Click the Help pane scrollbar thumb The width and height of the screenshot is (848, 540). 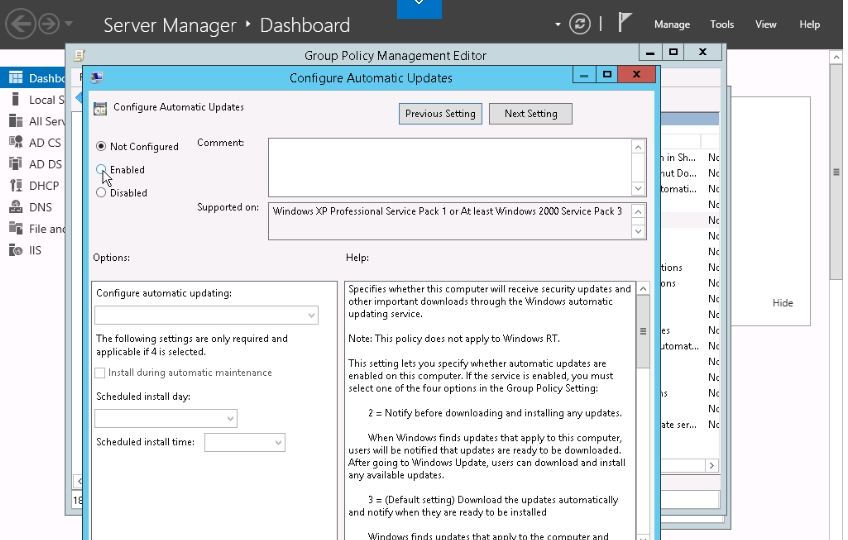[x=643, y=332]
